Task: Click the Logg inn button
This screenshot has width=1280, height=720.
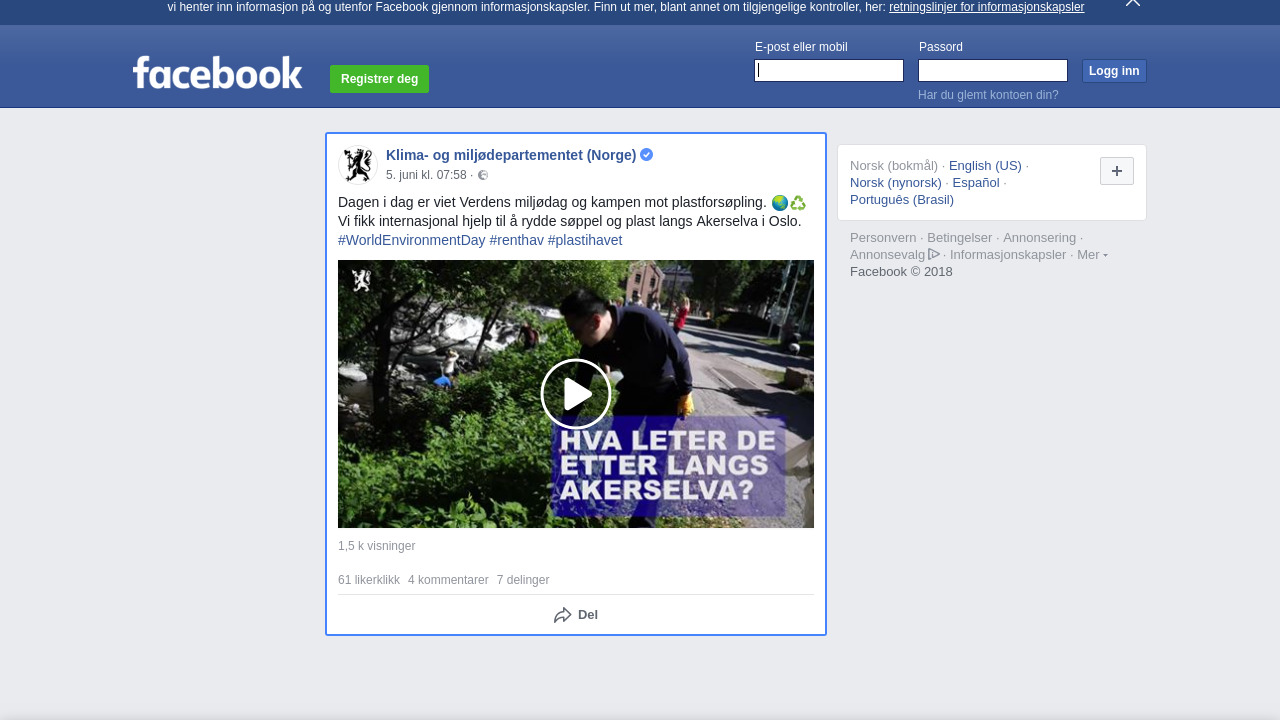Action: coord(1114,71)
